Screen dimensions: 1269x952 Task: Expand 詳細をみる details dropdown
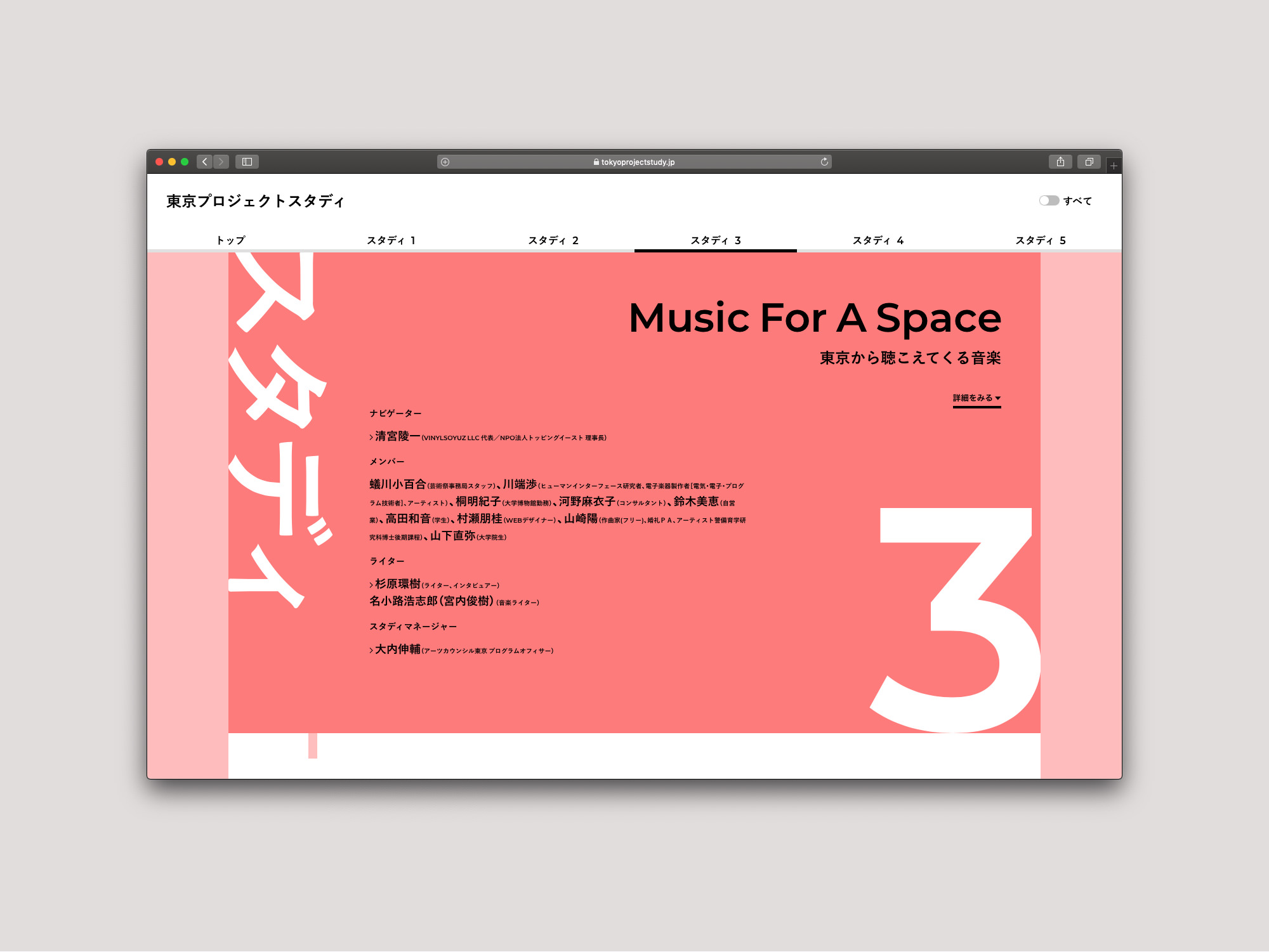point(976,398)
